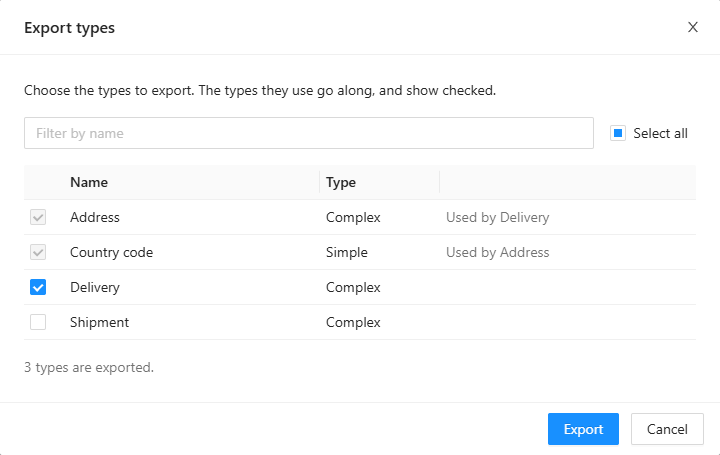Viewport: 720px width, 455px height.
Task: Click the Country code row checkbox
Action: (38, 252)
